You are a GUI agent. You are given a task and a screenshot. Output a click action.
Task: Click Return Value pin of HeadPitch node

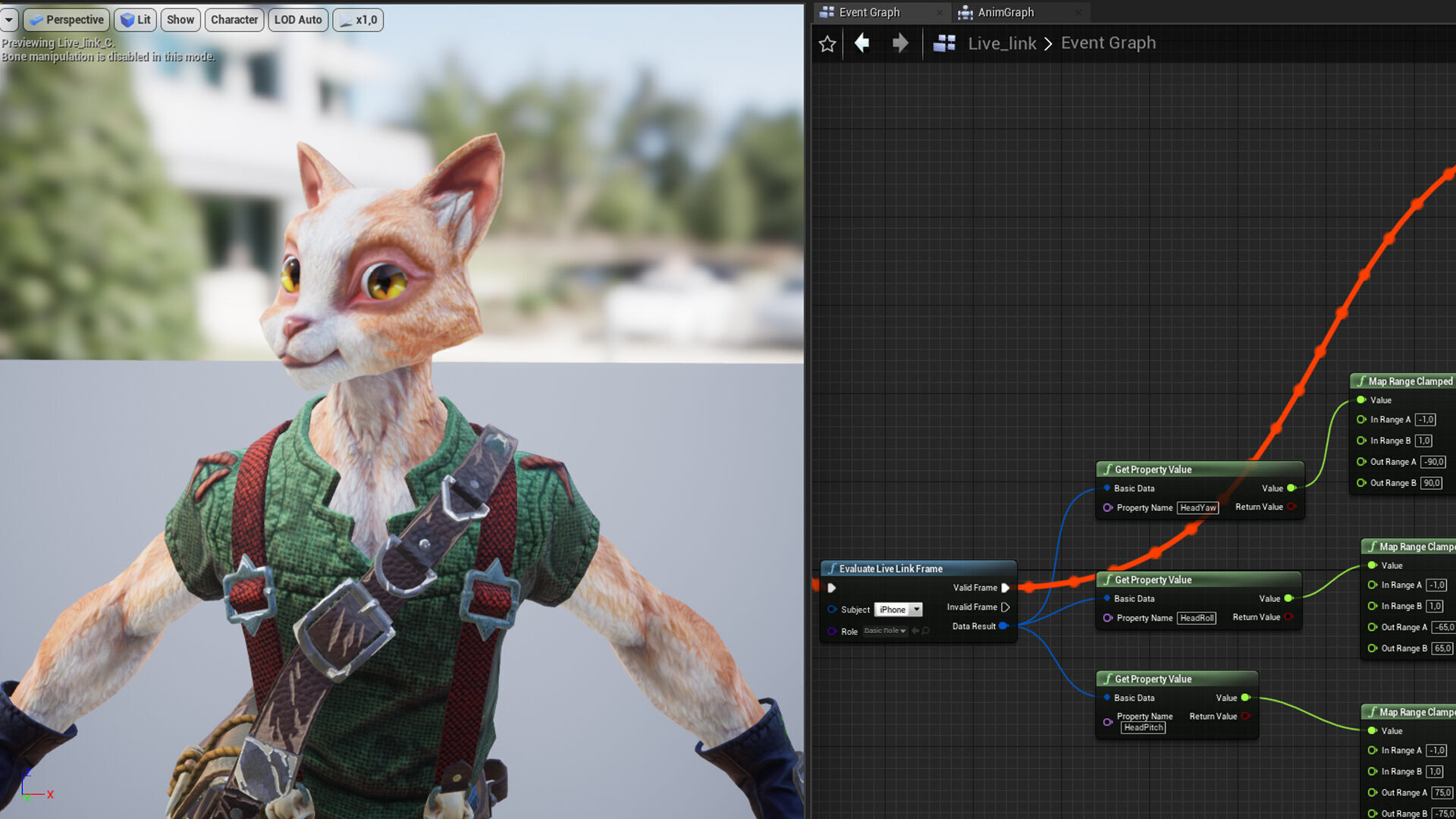pos(1244,717)
